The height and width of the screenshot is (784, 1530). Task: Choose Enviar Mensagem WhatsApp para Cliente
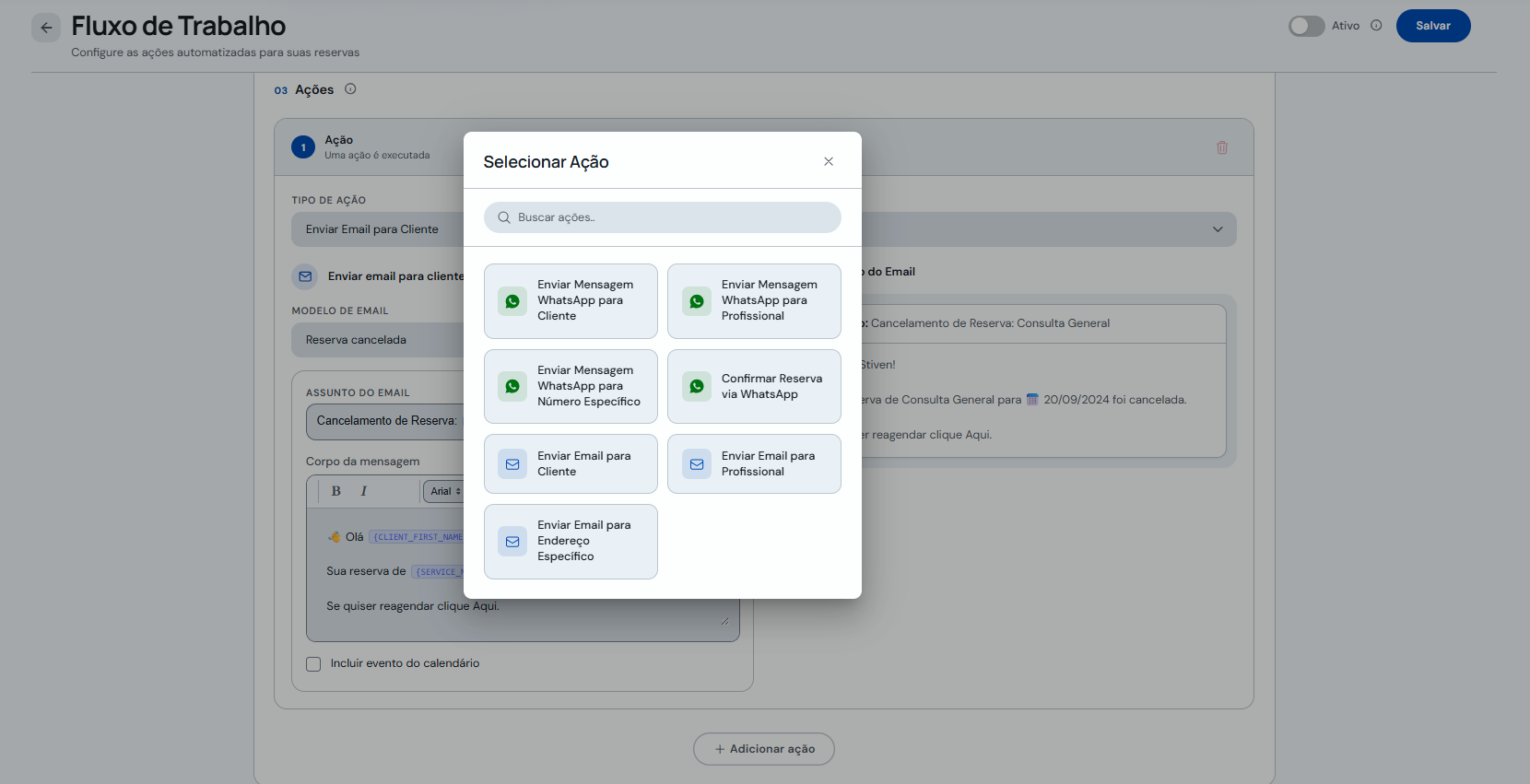tap(571, 301)
